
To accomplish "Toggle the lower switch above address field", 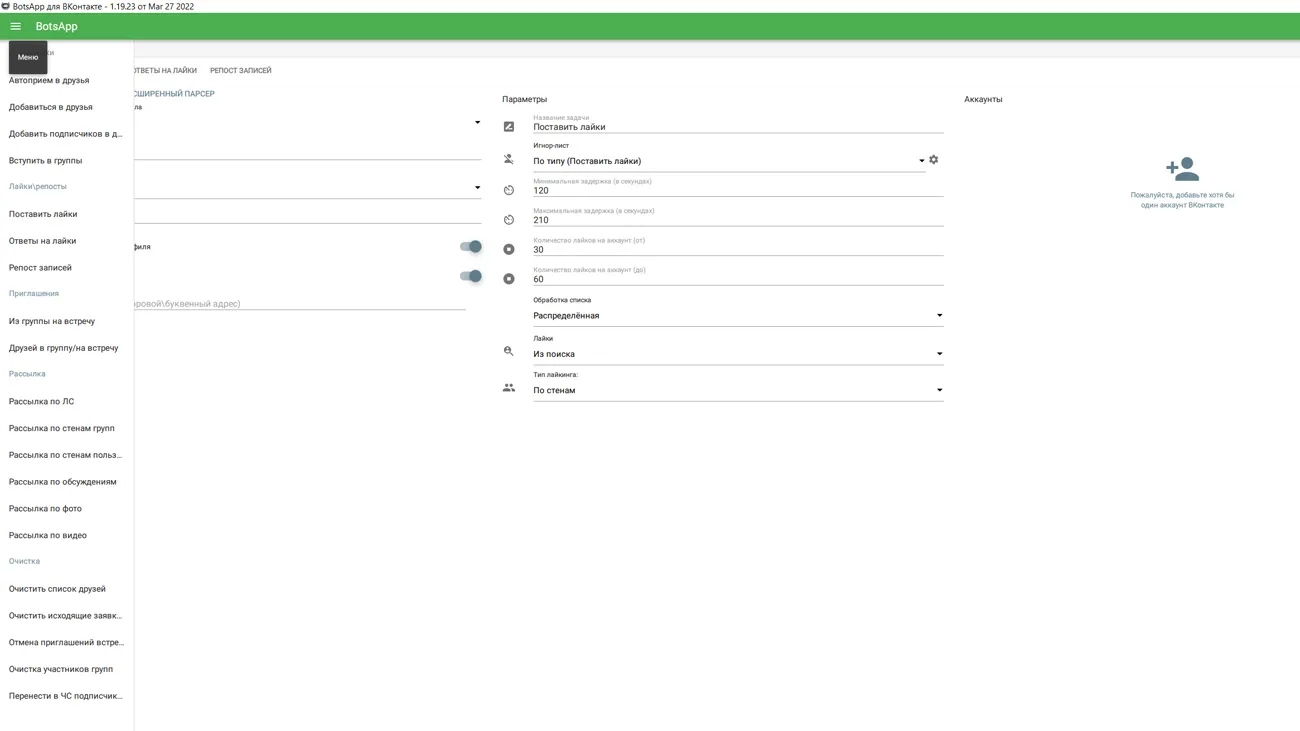I will pos(470,276).
